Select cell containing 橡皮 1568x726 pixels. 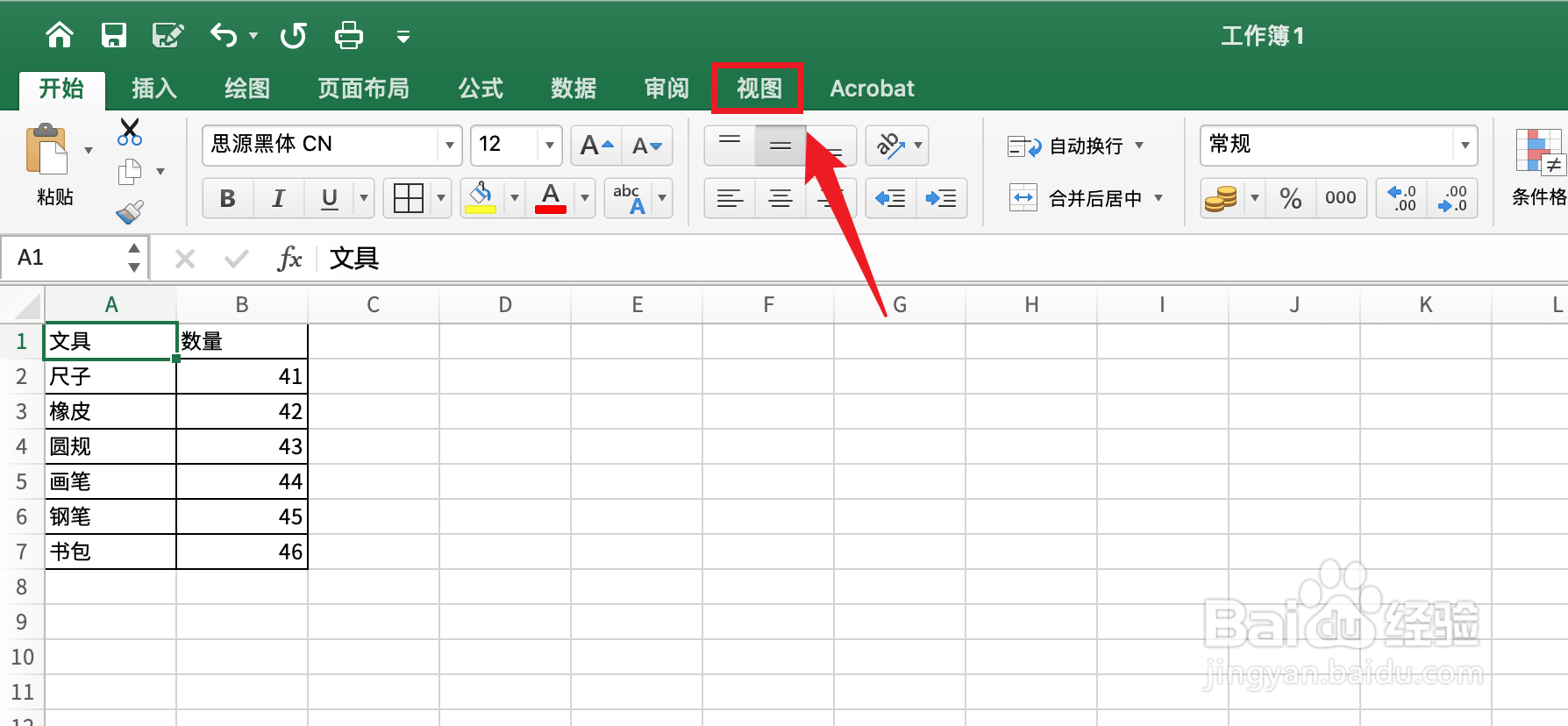click(110, 411)
